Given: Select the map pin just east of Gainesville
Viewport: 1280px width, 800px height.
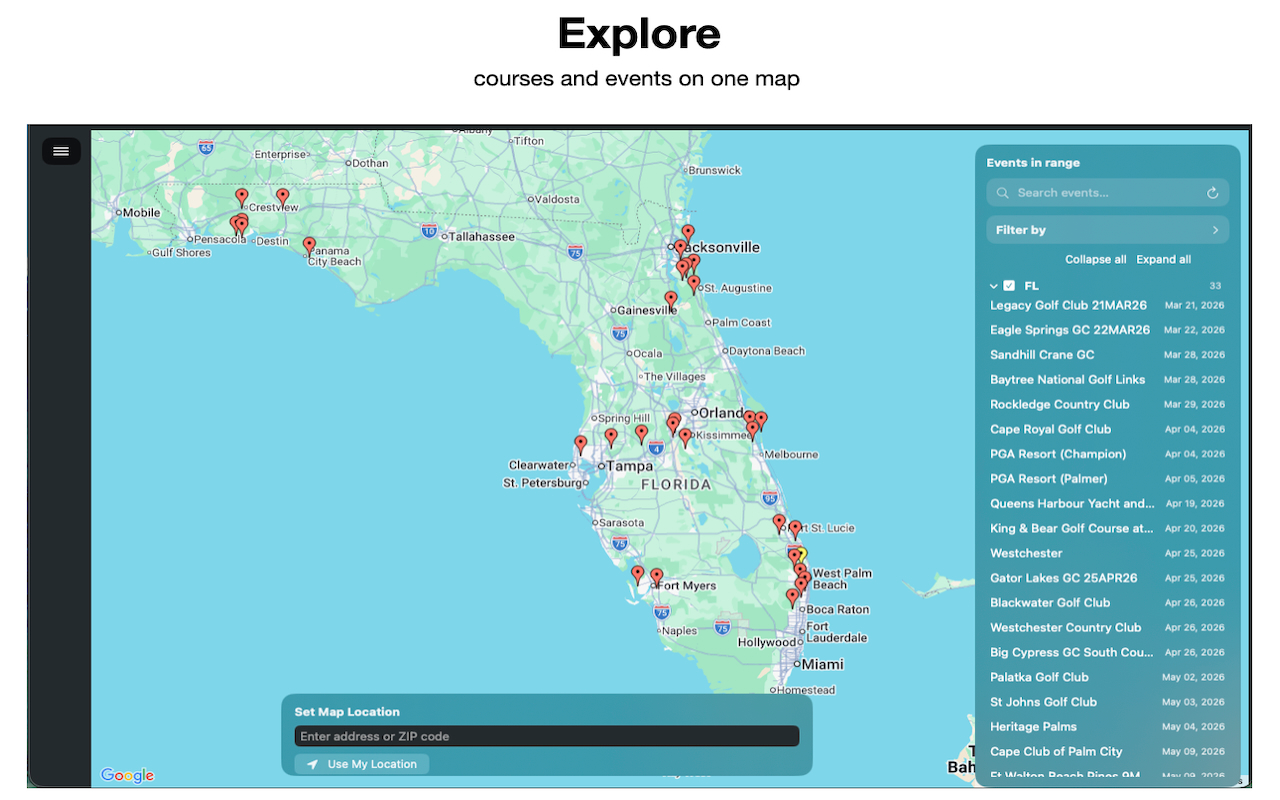Looking at the screenshot, I should pyautogui.click(x=671, y=299).
